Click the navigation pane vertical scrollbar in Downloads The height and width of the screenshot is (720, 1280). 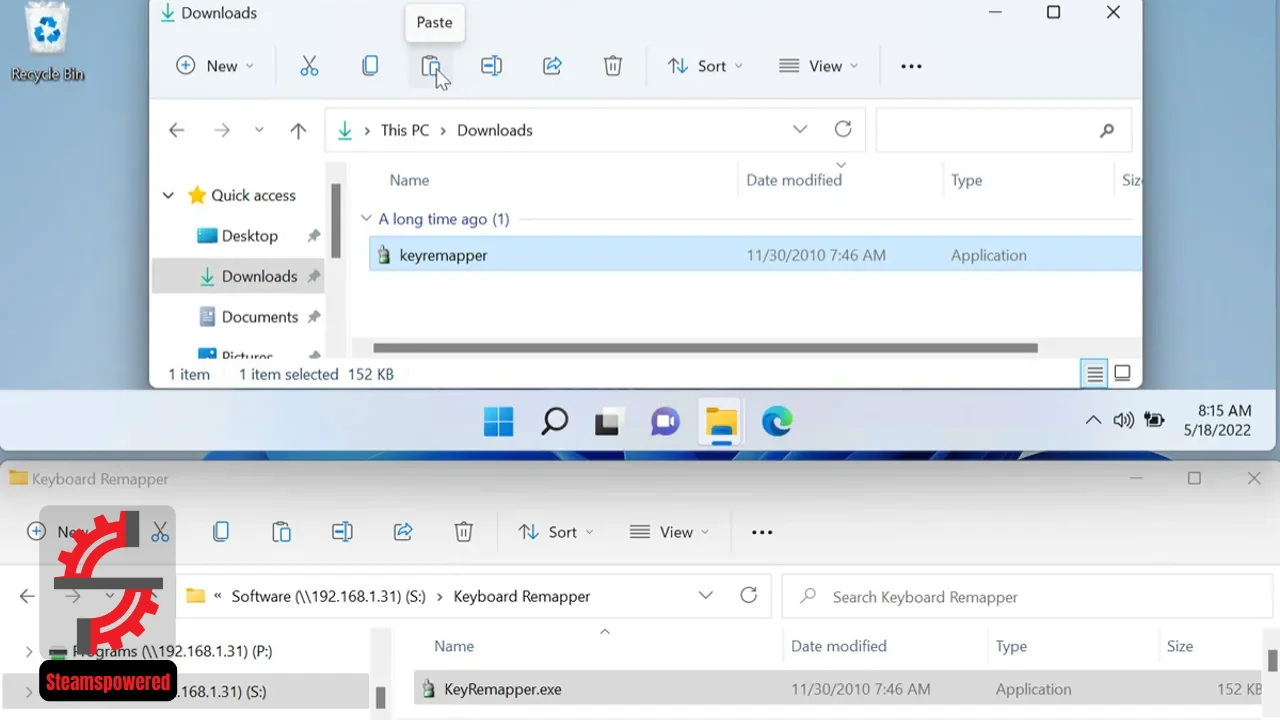tap(337, 222)
